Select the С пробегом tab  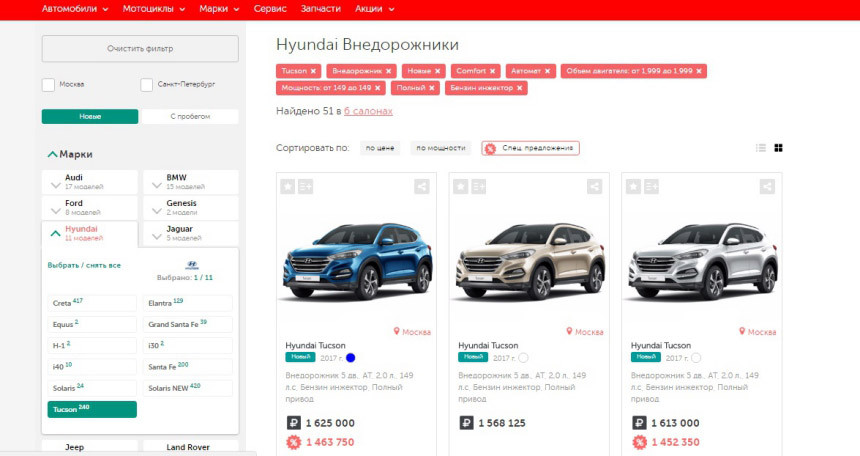(x=190, y=116)
